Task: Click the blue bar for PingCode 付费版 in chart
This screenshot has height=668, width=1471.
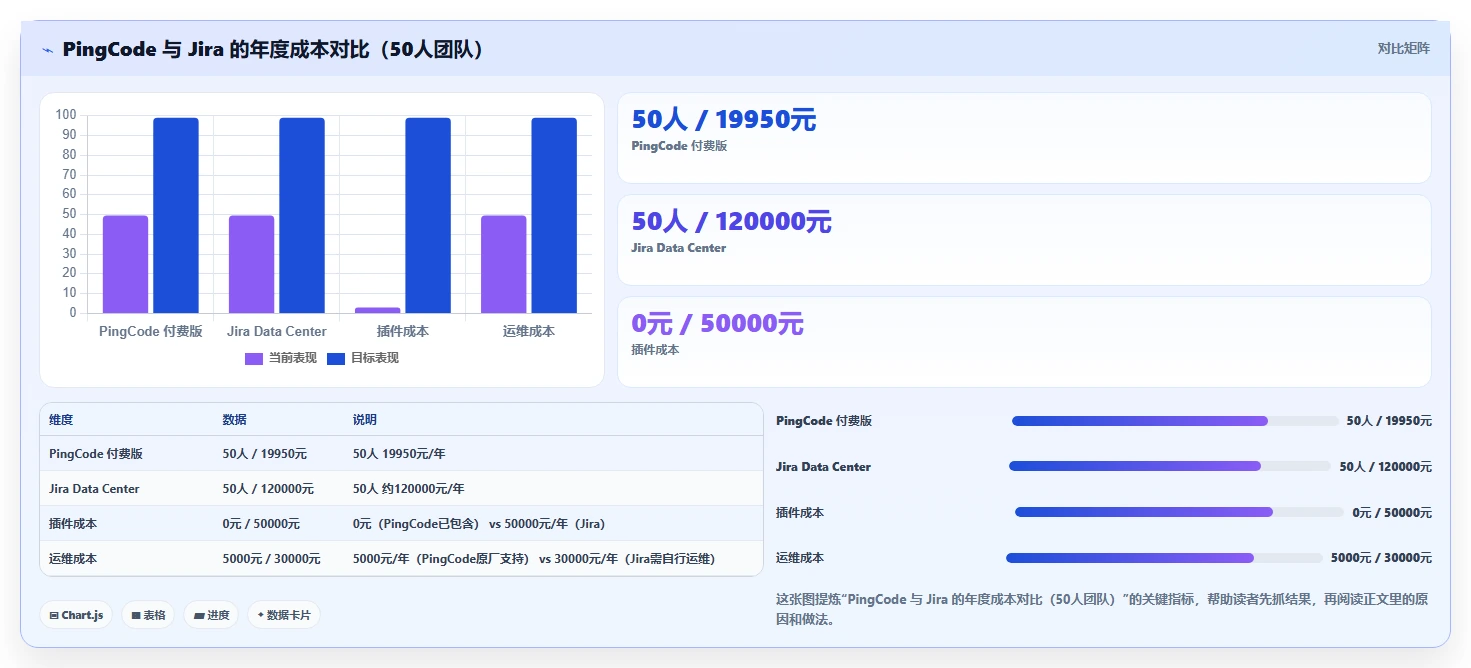Action: (176, 215)
